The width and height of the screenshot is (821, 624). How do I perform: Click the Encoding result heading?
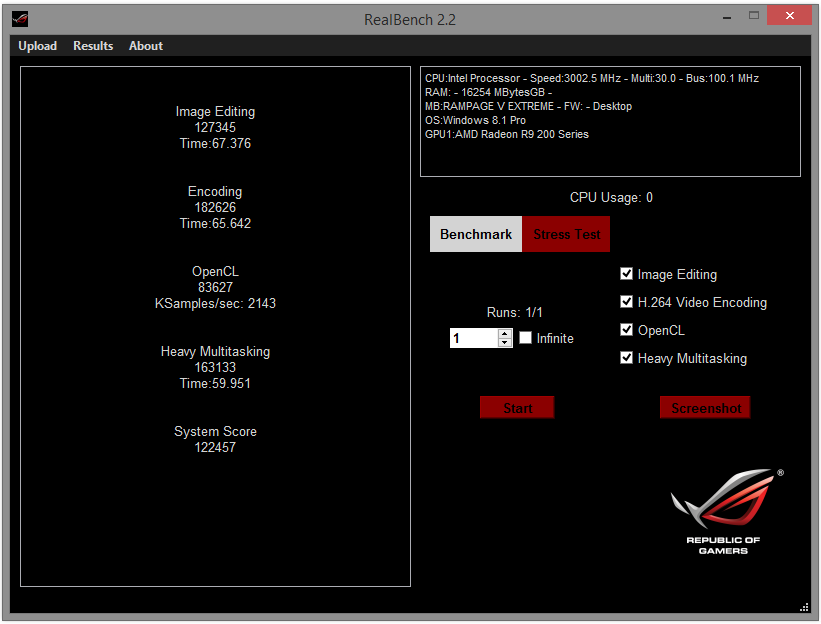coord(215,192)
